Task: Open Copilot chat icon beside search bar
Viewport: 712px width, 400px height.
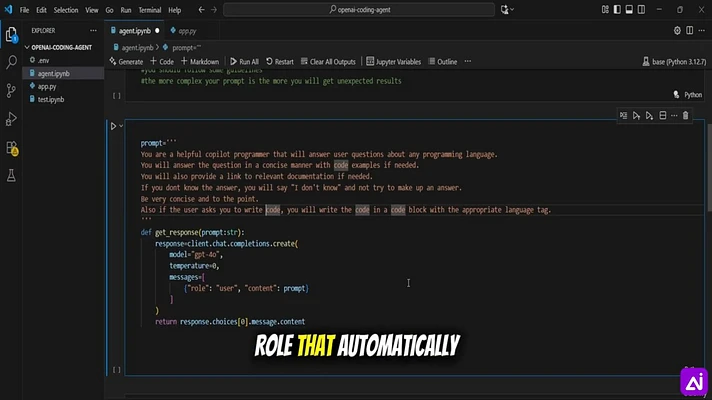Action: pyautogui.click(x=504, y=10)
